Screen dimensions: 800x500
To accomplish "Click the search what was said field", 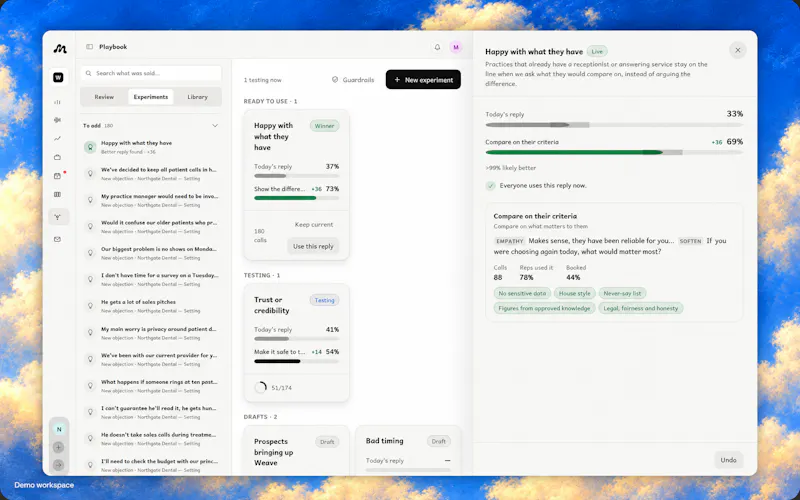I will (x=151, y=73).
